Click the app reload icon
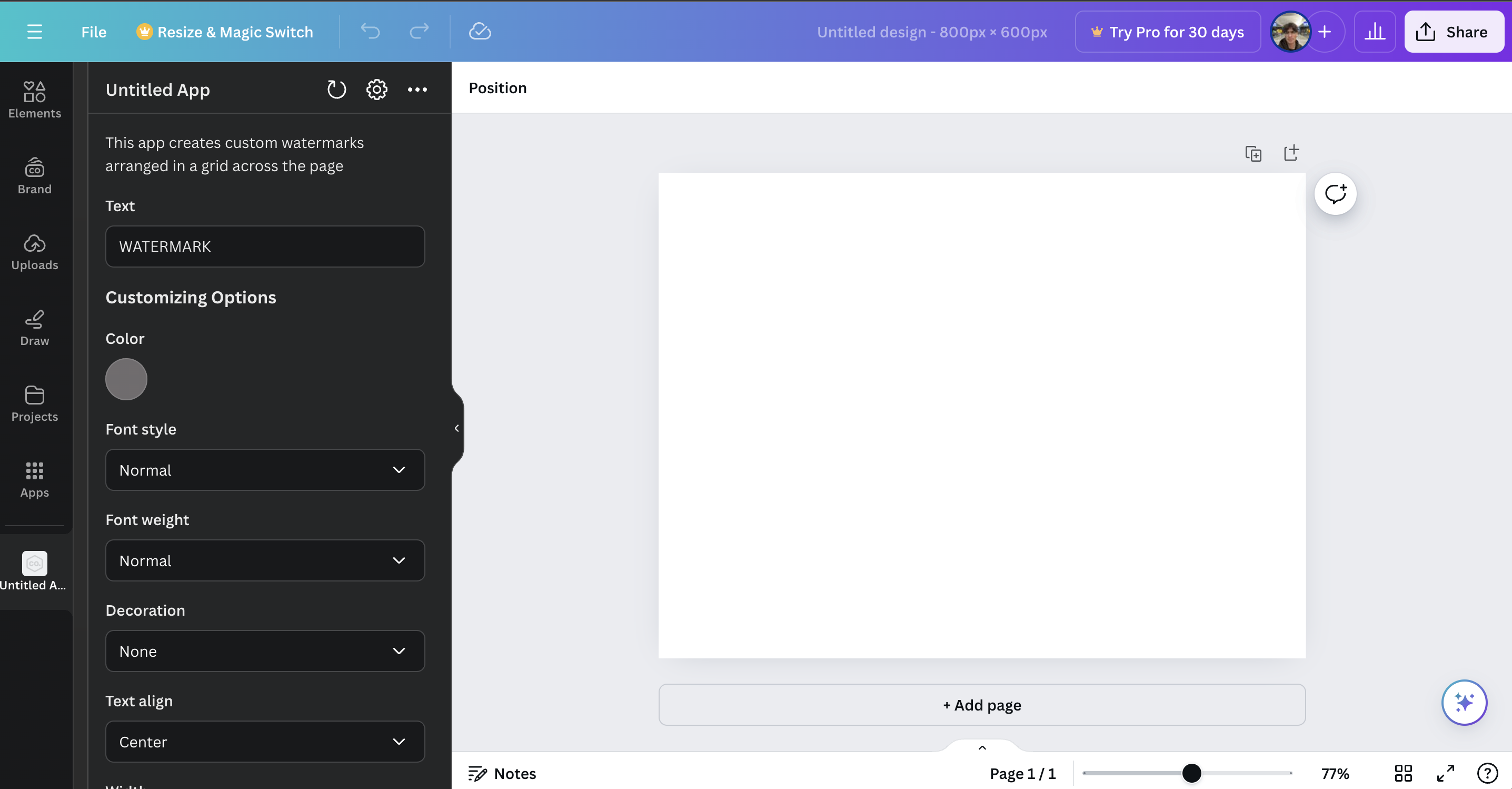Viewport: 1512px width, 789px height. pos(336,89)
